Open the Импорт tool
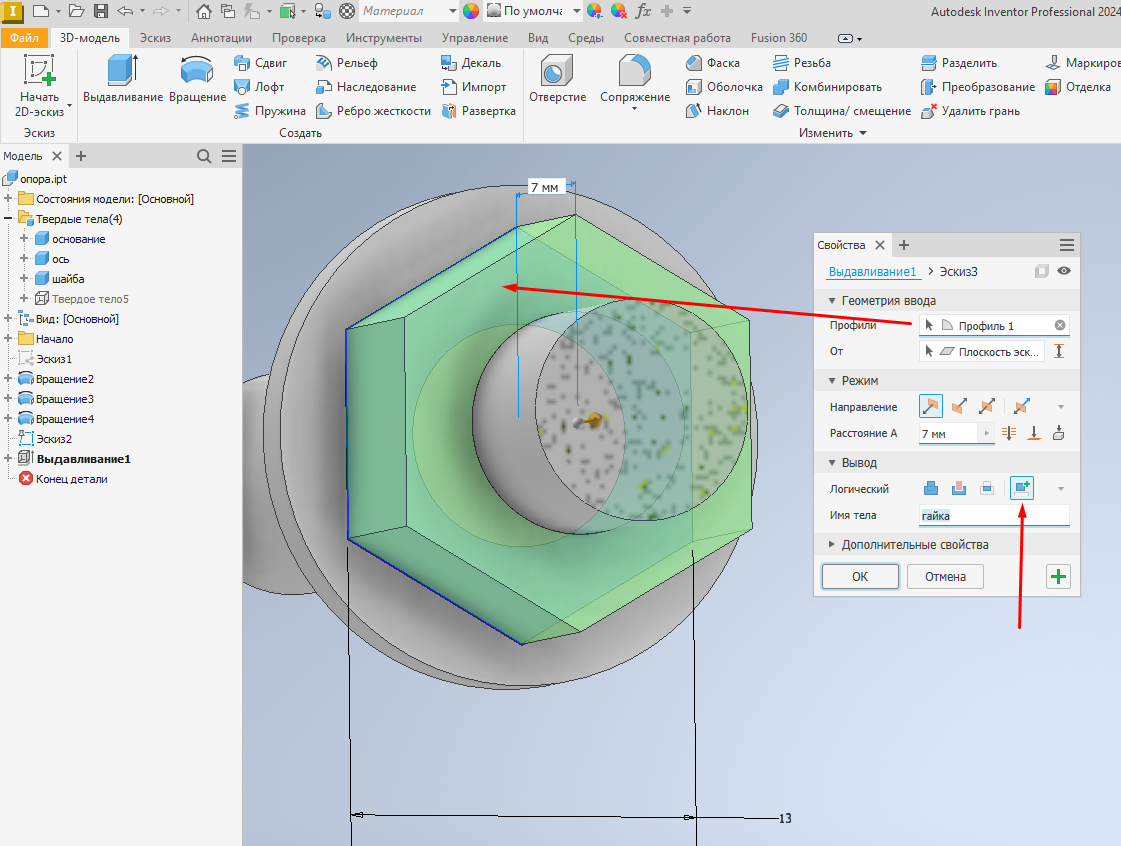The image size is (1121, 846). (473, 87)
